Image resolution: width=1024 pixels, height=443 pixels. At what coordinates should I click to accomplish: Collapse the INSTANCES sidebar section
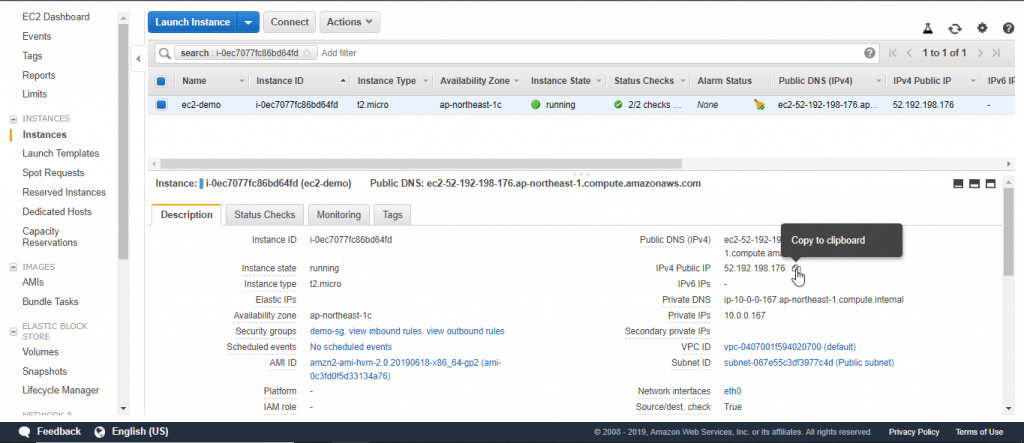[13, 119]
